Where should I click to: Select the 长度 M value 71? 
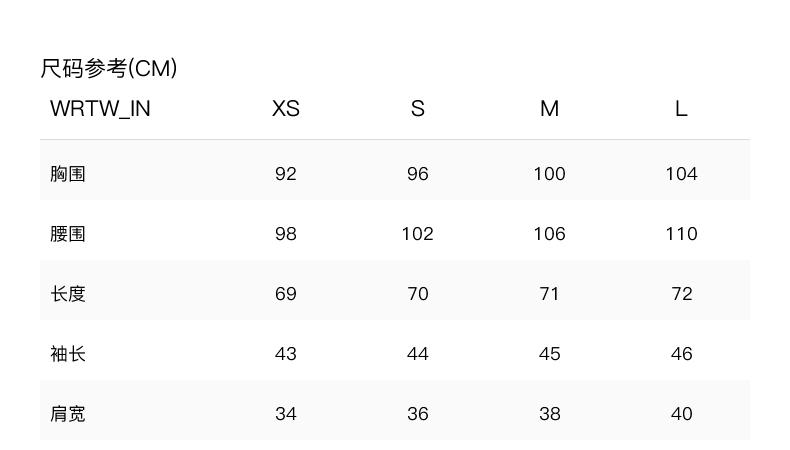pyautogui.click(x=549, y=294)
